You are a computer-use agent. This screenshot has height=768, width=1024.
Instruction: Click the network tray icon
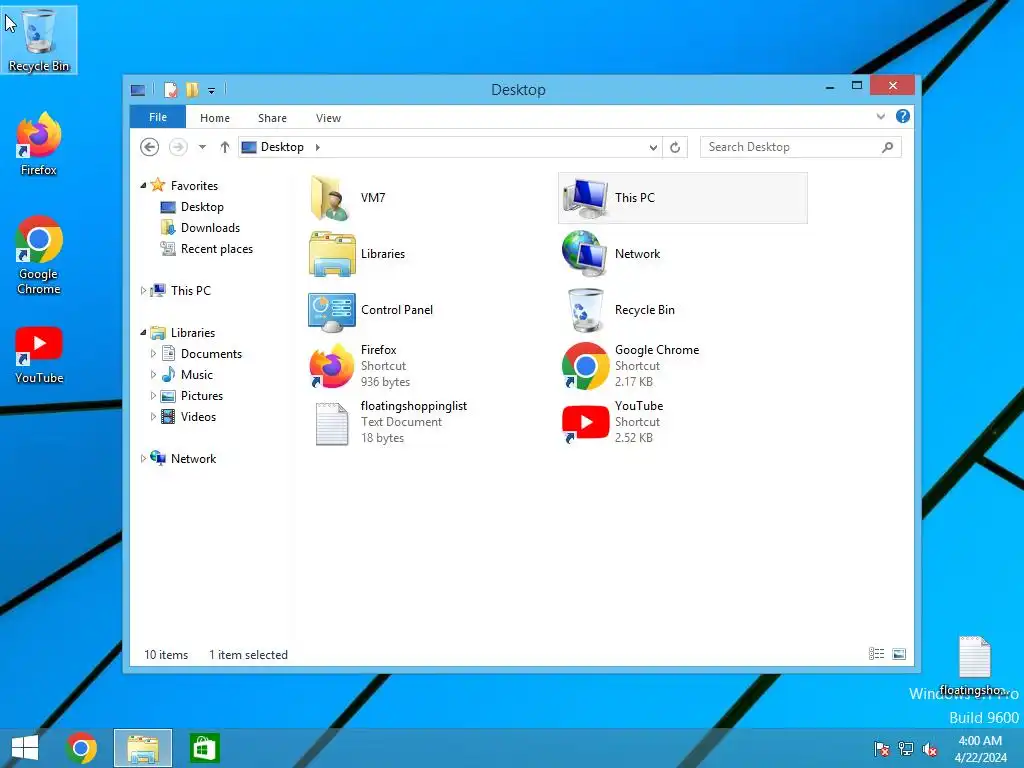coord(906,749)
